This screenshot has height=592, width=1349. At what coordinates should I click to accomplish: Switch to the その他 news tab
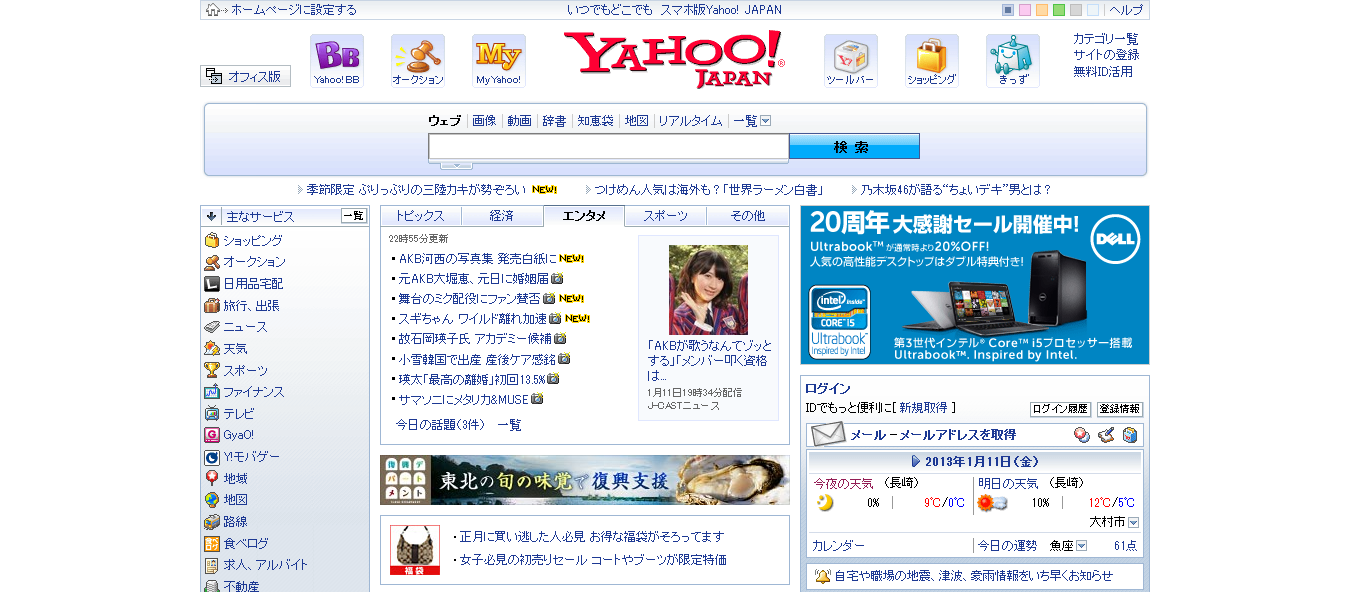tap(748, 216)
